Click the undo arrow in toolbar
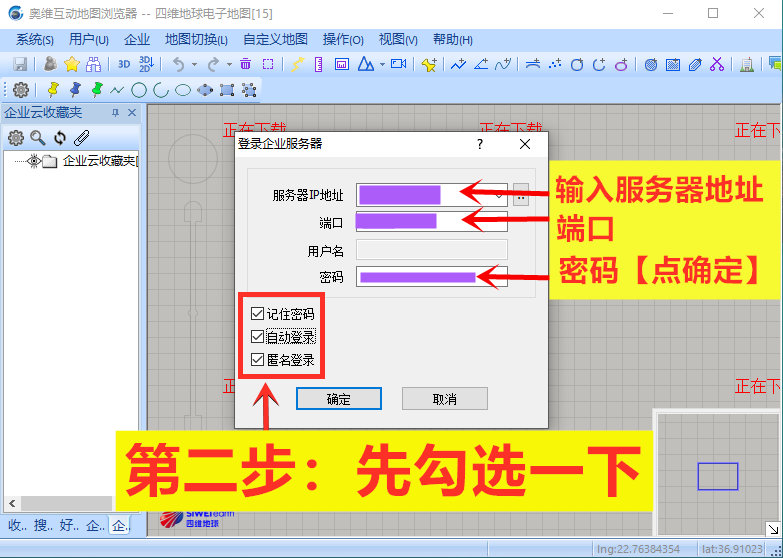Viewport: 783px width, 558px height. [x=178, y=64]
